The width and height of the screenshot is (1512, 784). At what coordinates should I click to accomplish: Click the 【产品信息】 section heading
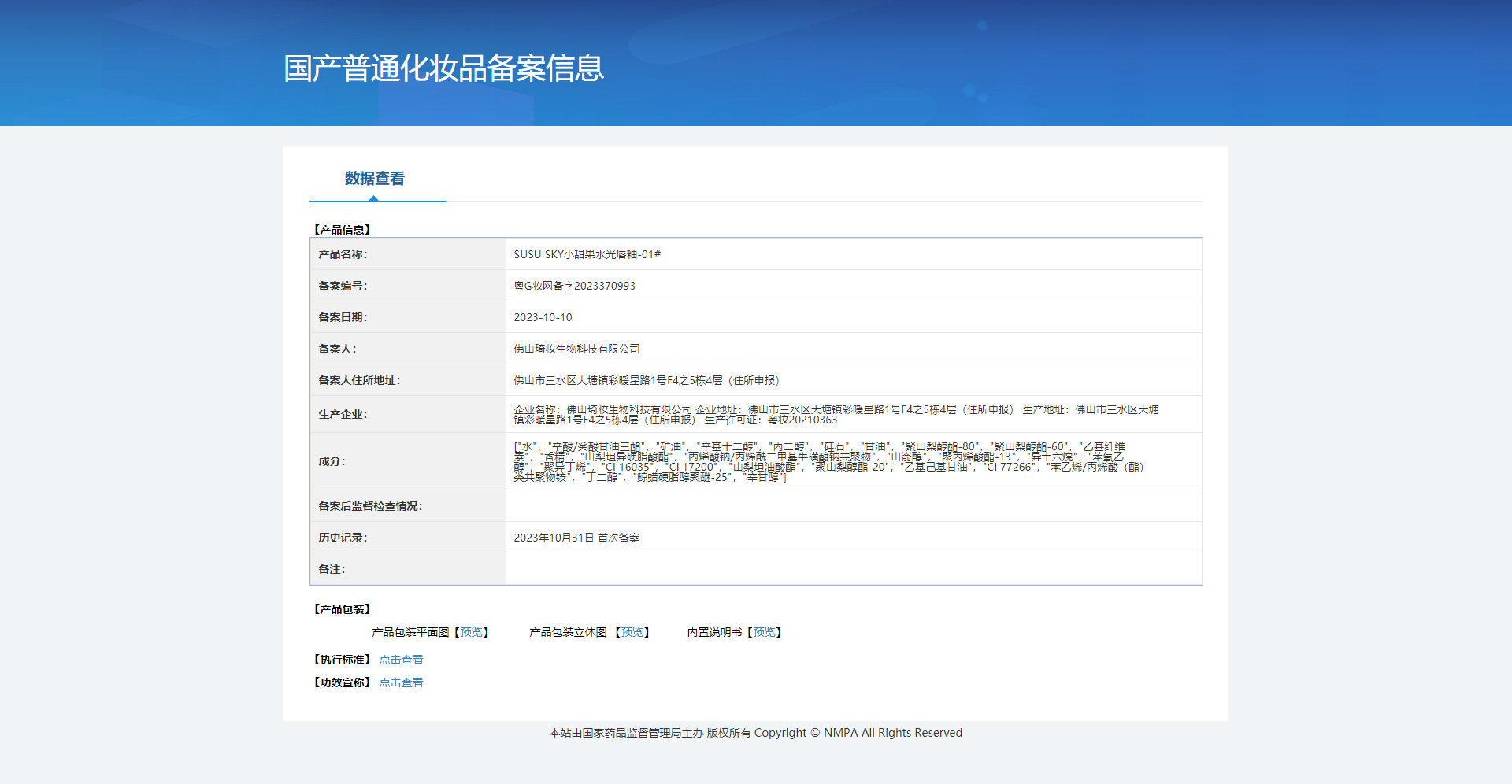coord(342,230)
